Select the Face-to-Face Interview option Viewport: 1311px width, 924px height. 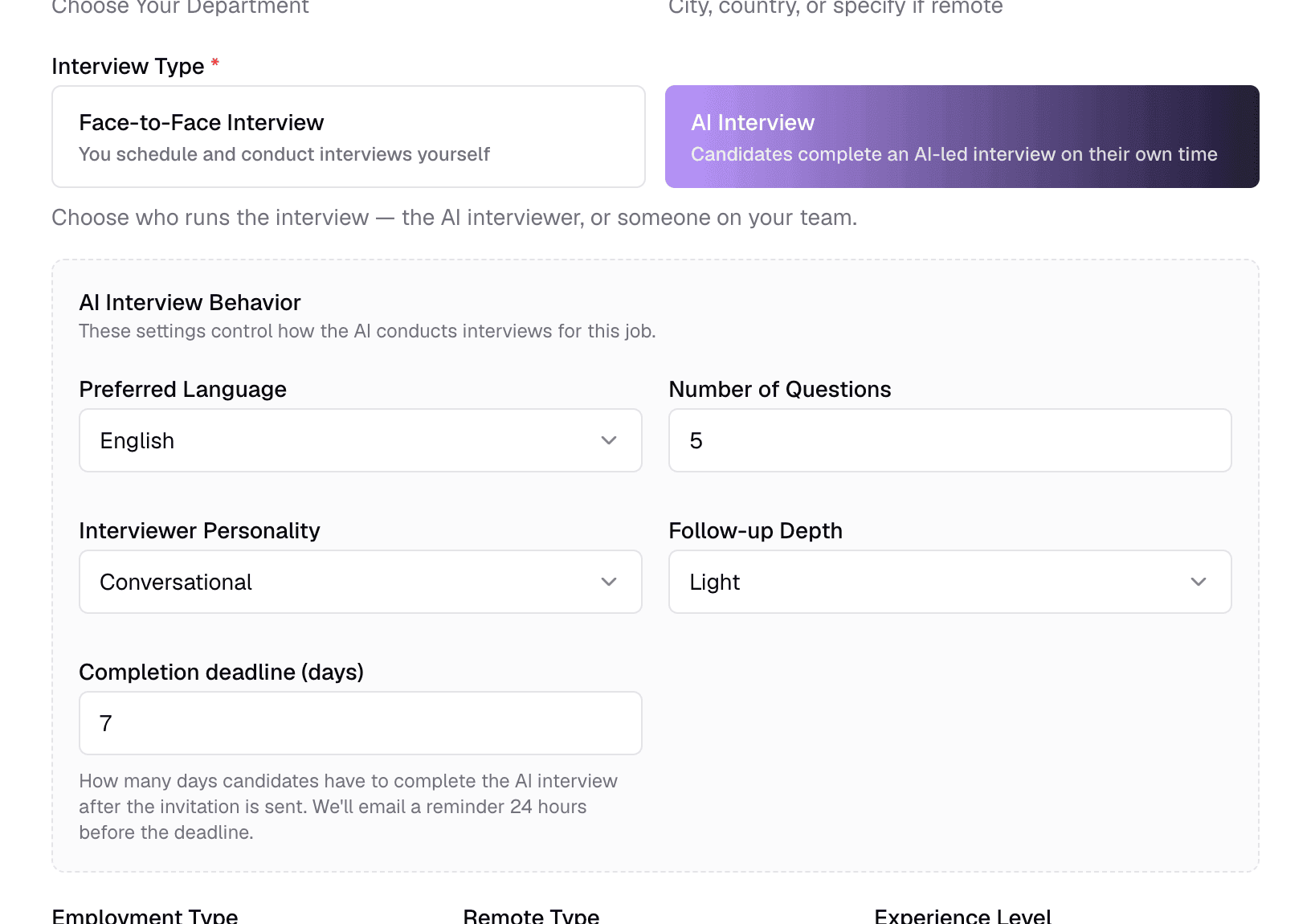pos(349,137)
